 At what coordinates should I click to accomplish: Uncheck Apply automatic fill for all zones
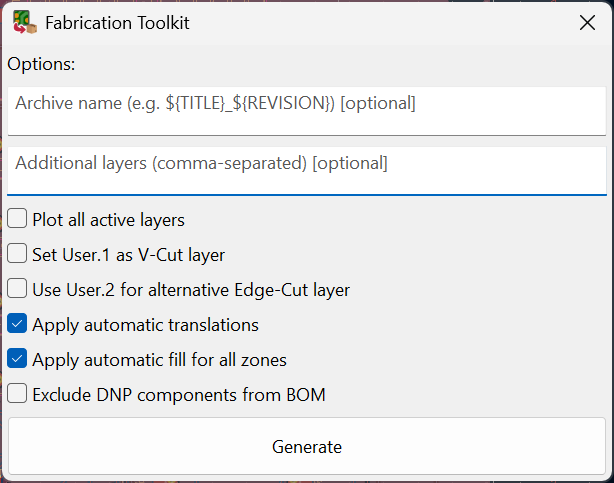17,359
